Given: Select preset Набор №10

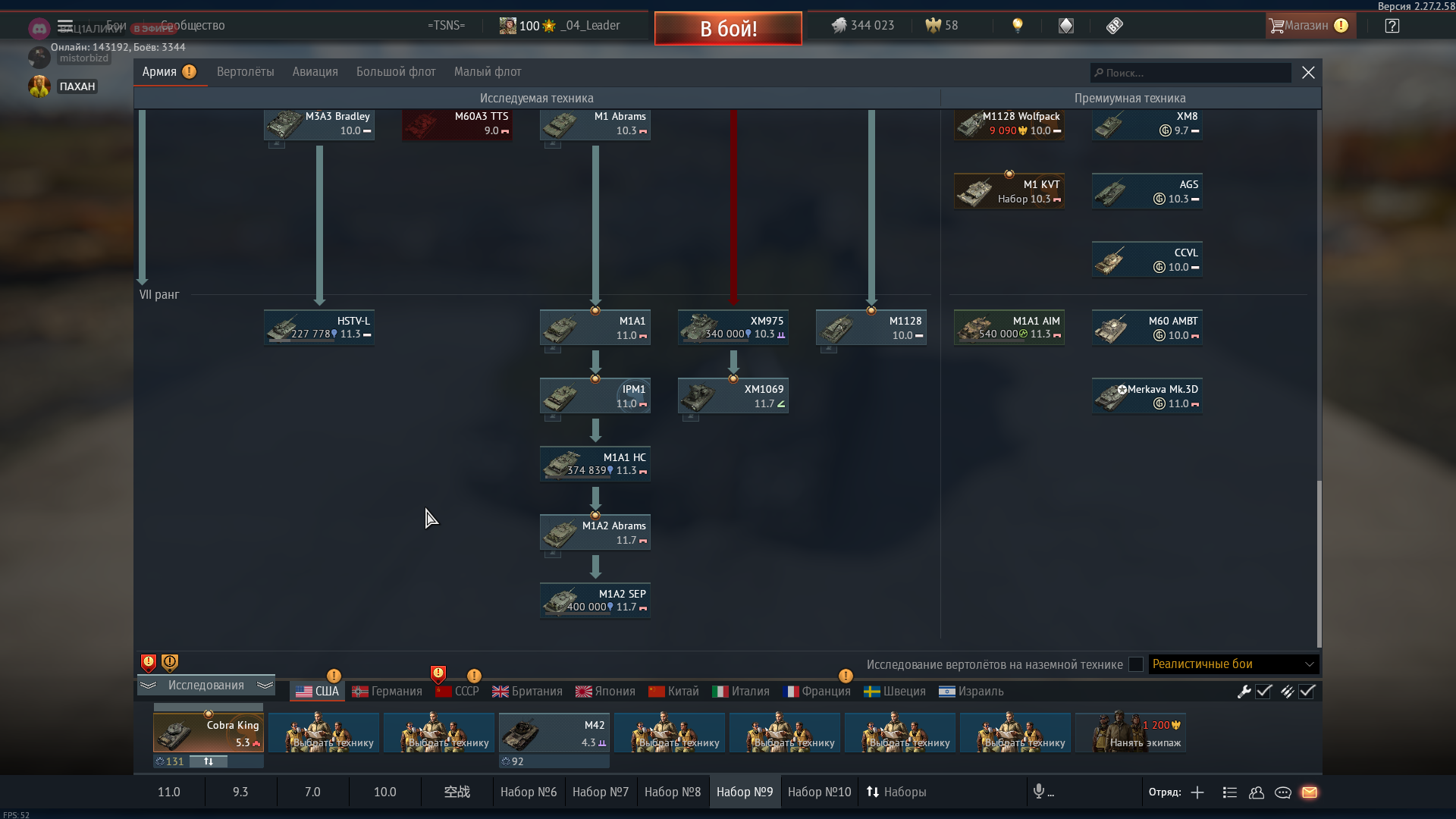Looking at the screenshot, I should coord(820,792).
